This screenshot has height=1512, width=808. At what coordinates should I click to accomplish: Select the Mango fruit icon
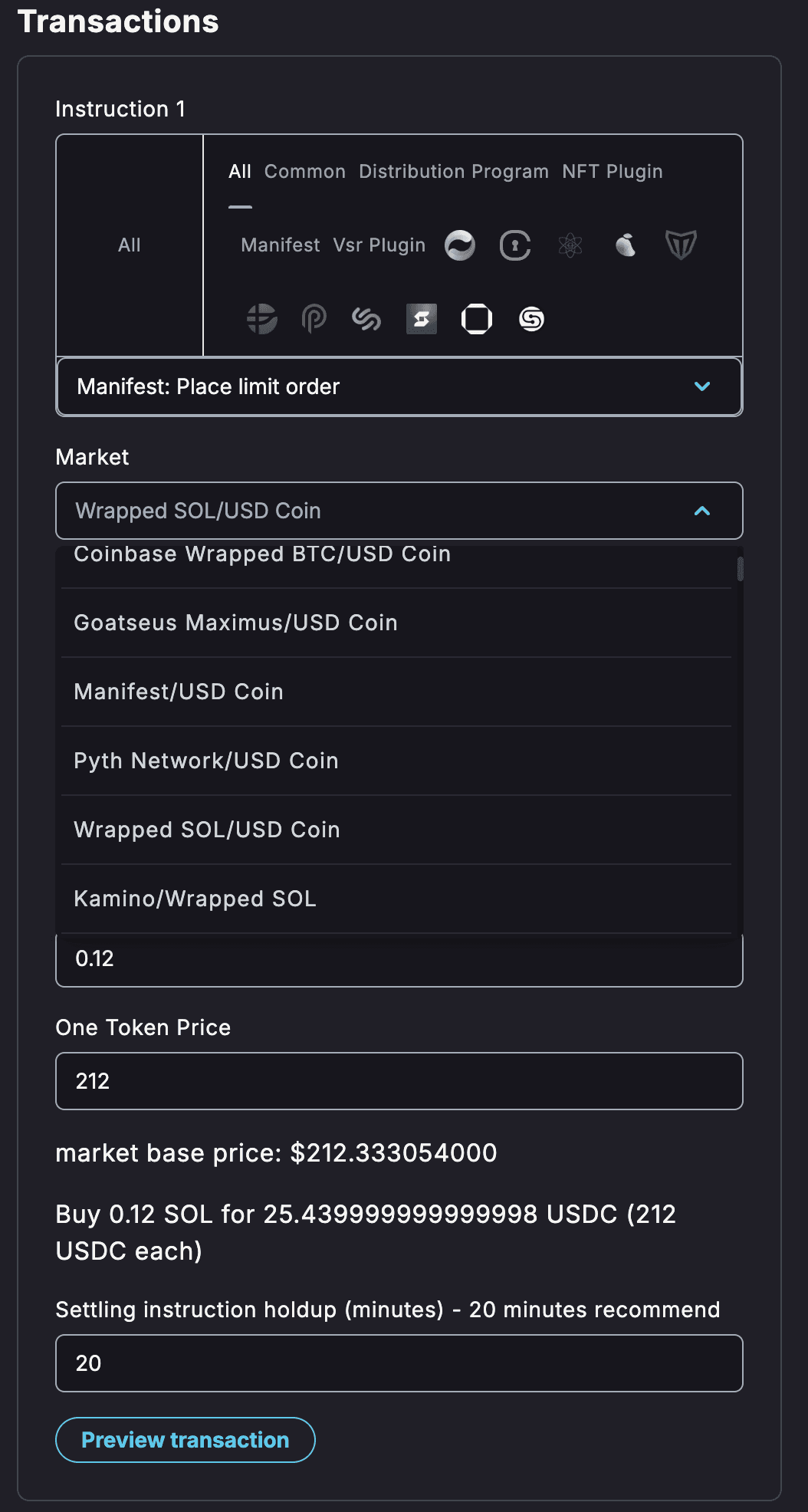pos(626,245)
